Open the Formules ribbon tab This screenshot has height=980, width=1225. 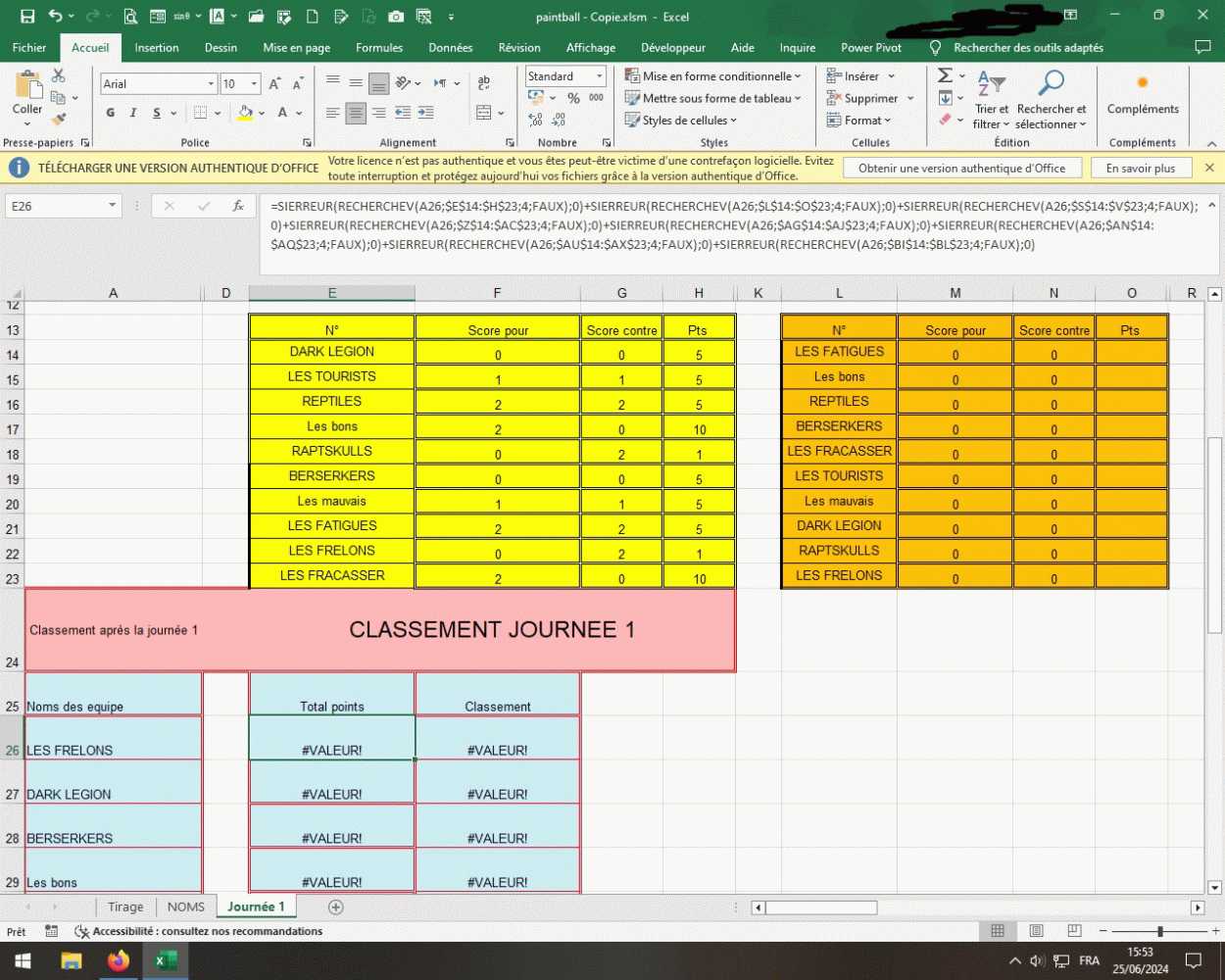[x=379, y=48]
